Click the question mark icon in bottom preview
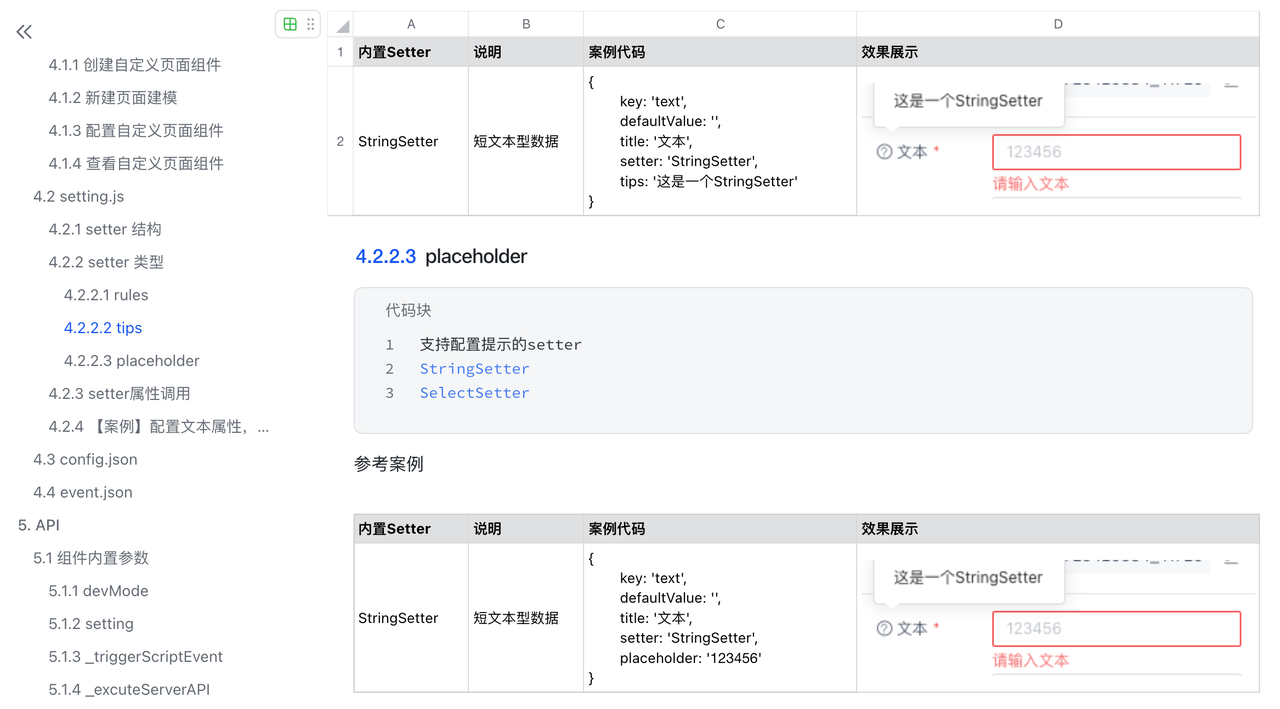 point(884,629)
